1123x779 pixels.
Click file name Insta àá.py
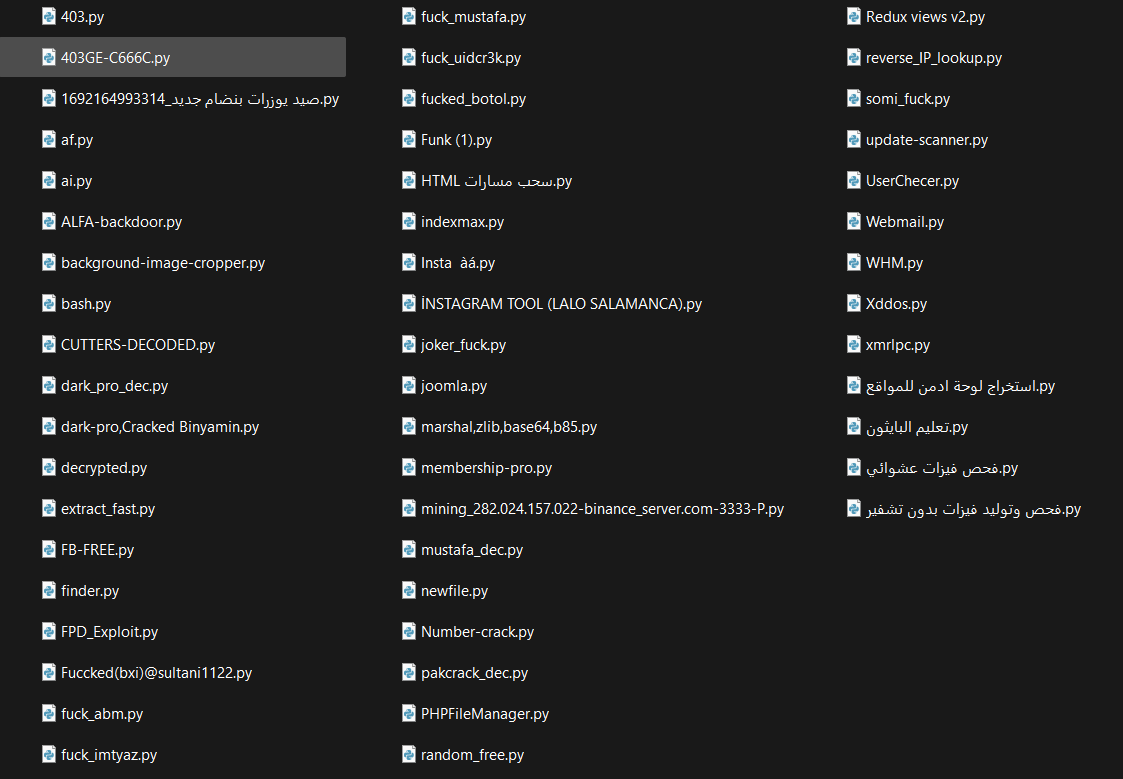(458, 263)
